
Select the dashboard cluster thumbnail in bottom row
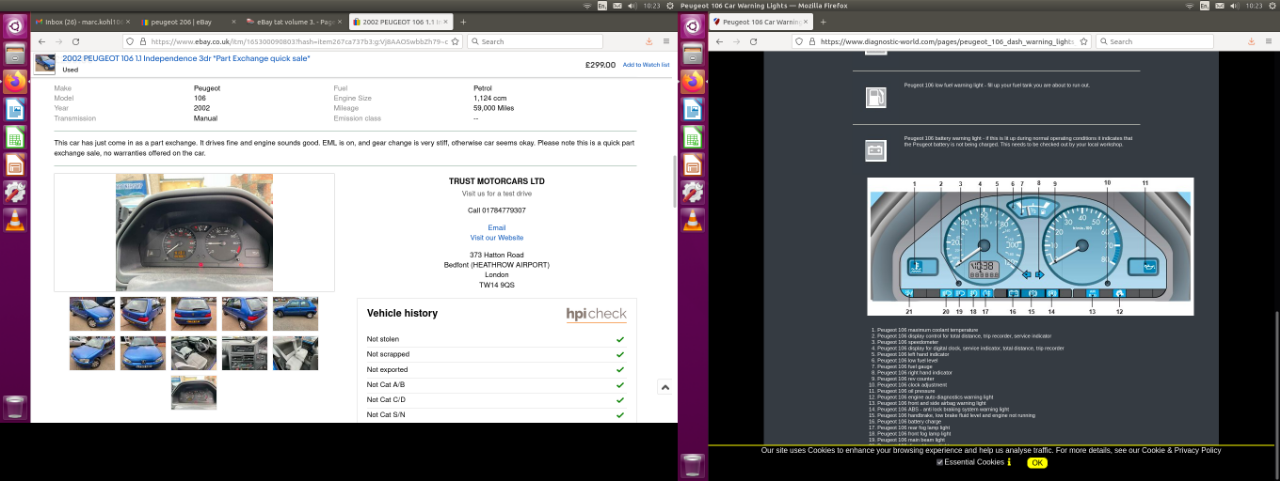[194, 392]
